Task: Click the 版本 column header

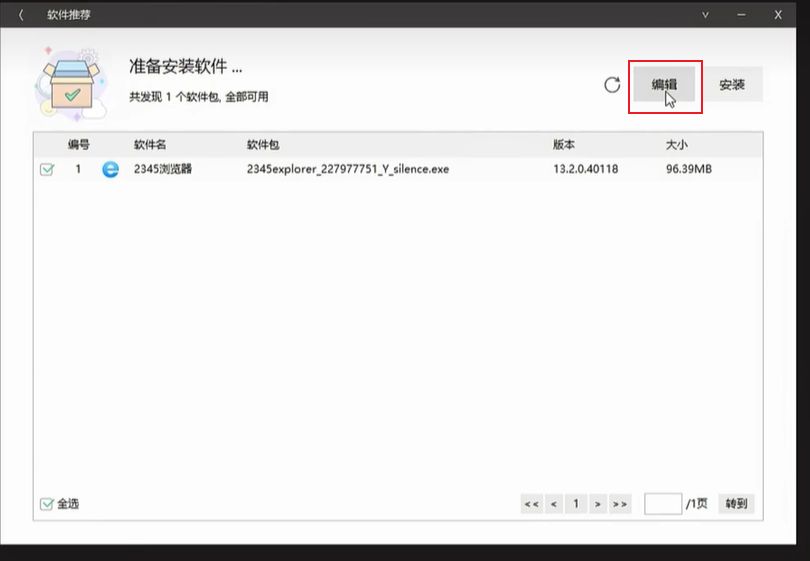Action: (564, 145)
